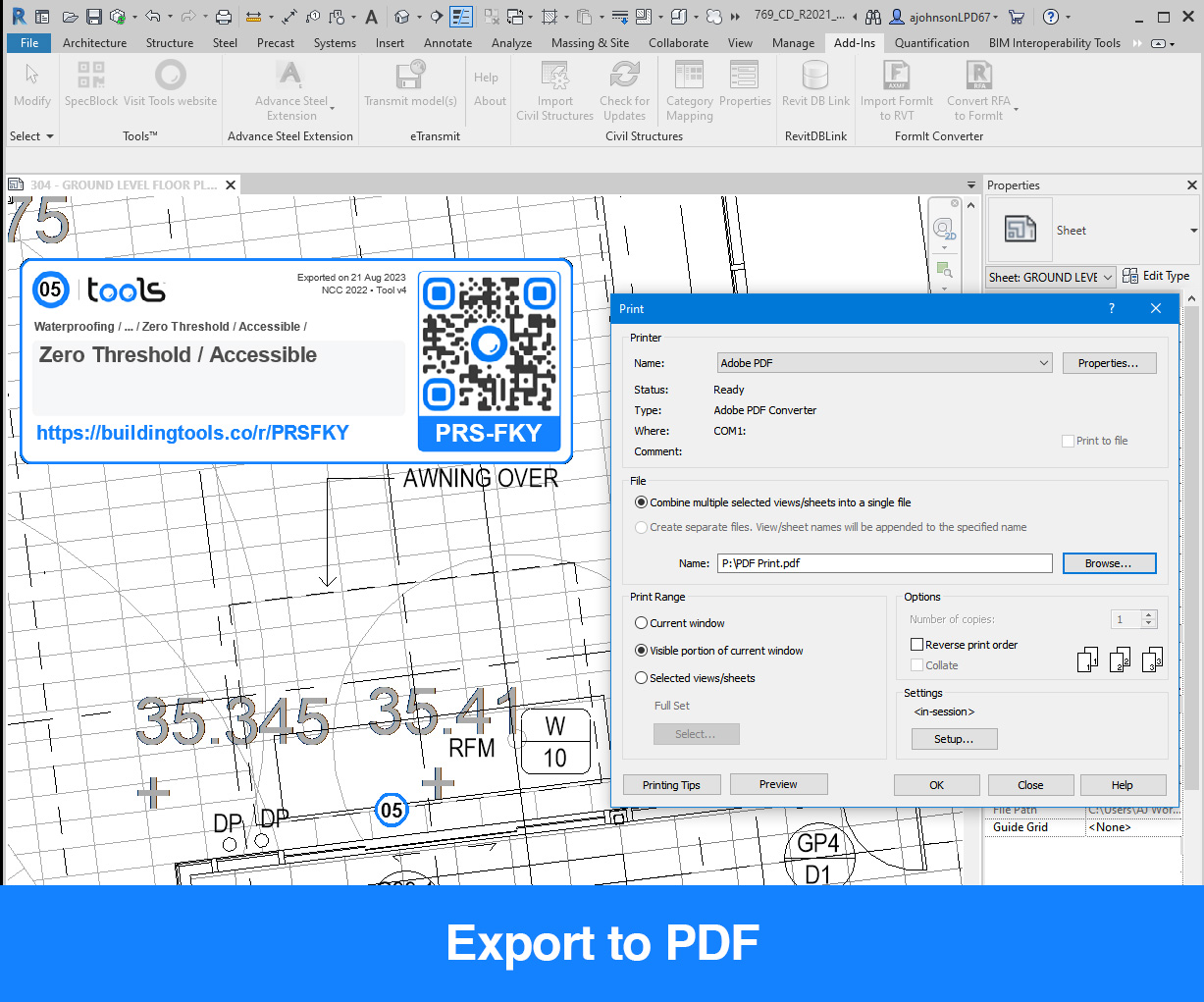This screenshot has height=1002, width=1204.
Task: Open the printer Name dropdown Adobe PDF
Action: click(x=885, y=363)
